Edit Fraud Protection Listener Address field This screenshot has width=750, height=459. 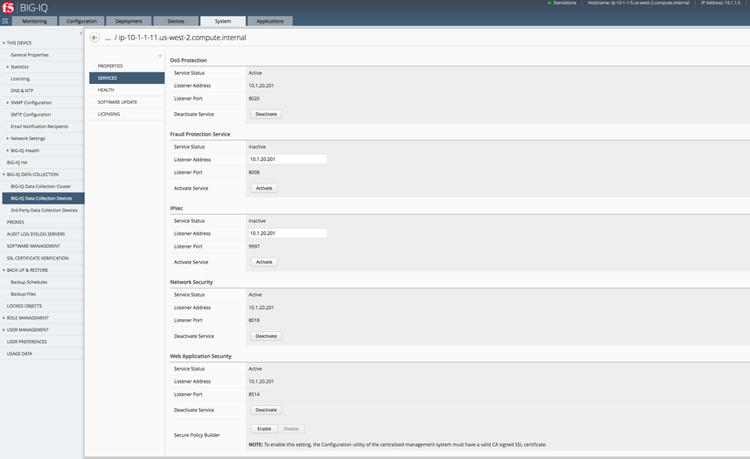[287, 159]
